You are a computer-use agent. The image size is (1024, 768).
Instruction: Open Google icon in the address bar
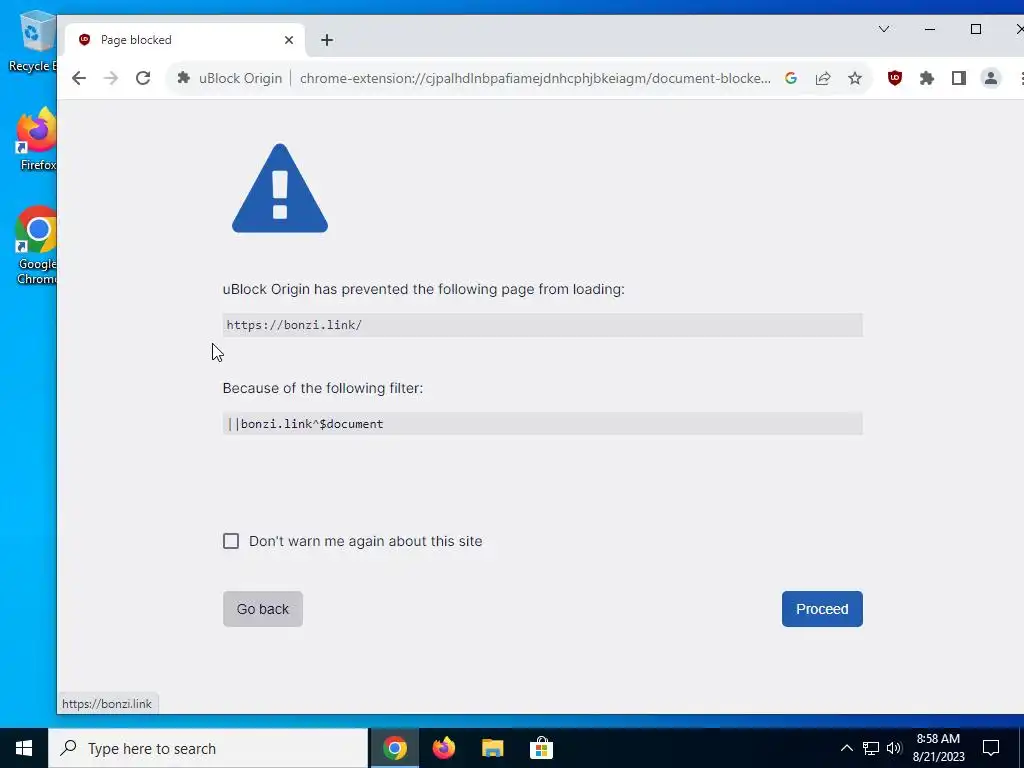point(791,78)
